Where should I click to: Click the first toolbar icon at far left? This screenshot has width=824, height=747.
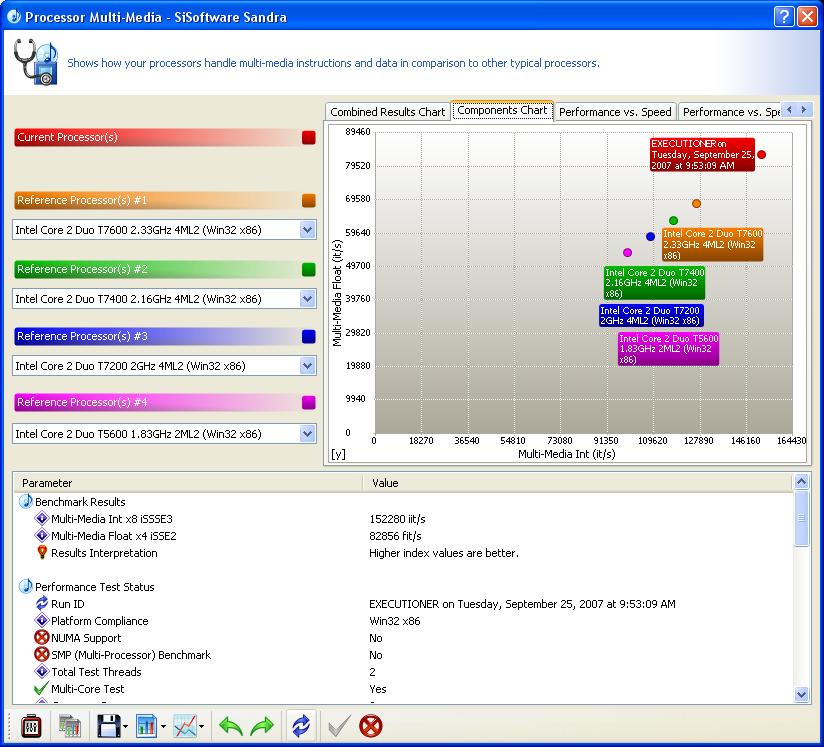[x=31, y=726]
